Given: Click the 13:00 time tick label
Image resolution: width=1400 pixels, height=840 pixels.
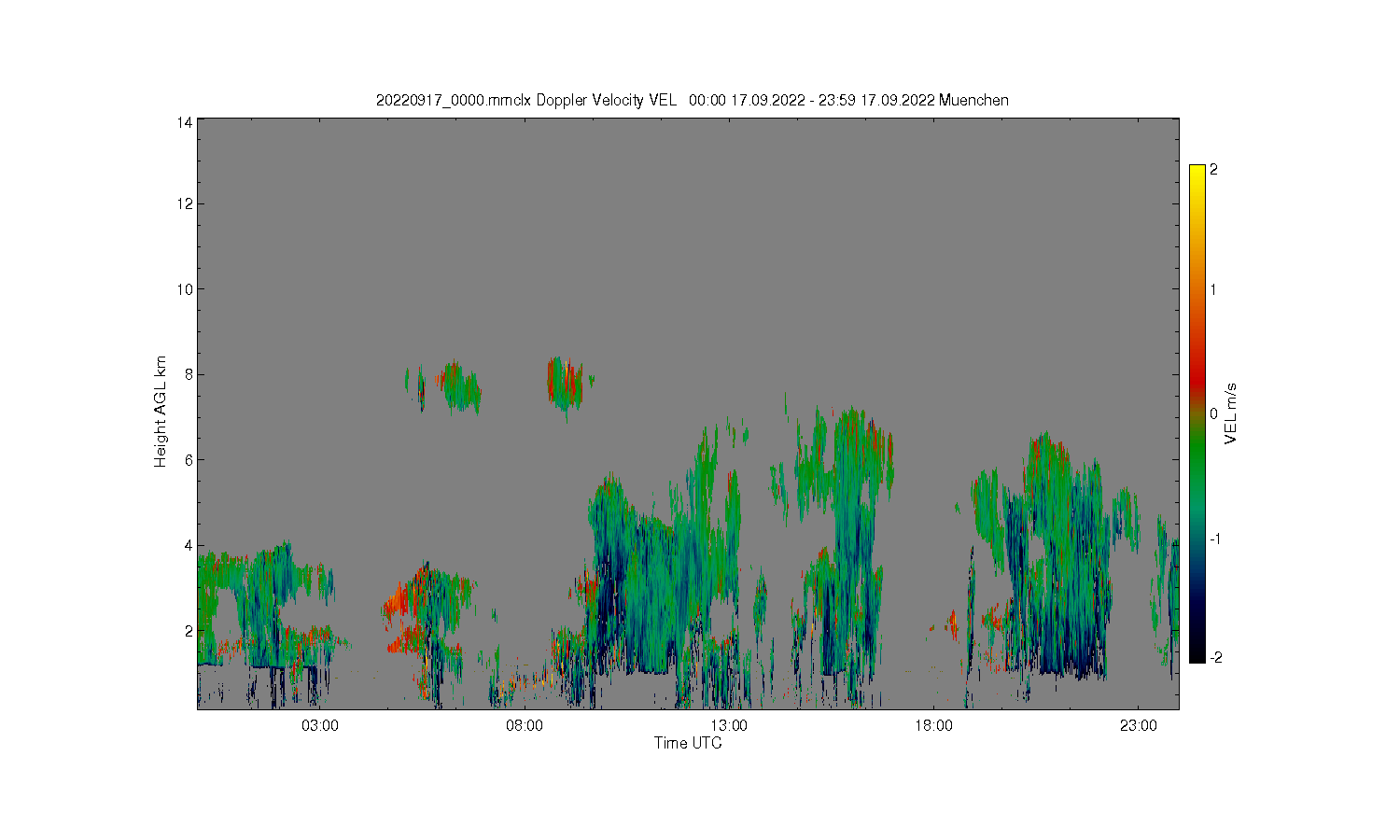Looking at the screenshot, I should tap(729, 725).
